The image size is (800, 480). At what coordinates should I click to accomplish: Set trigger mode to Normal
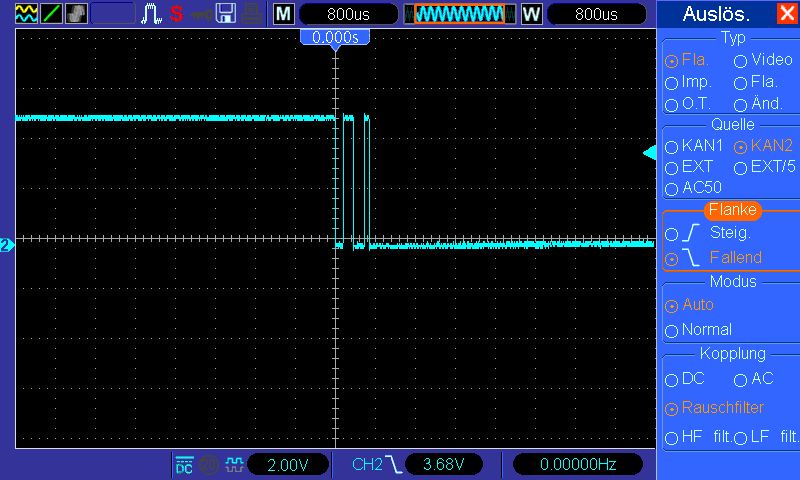(x=671, y=330)
